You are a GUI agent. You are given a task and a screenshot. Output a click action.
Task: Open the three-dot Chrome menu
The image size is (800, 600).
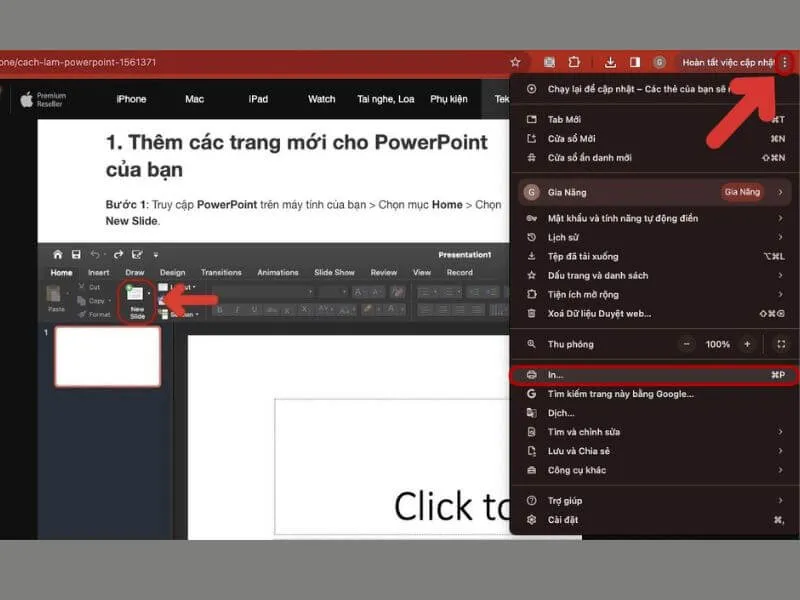785,62
